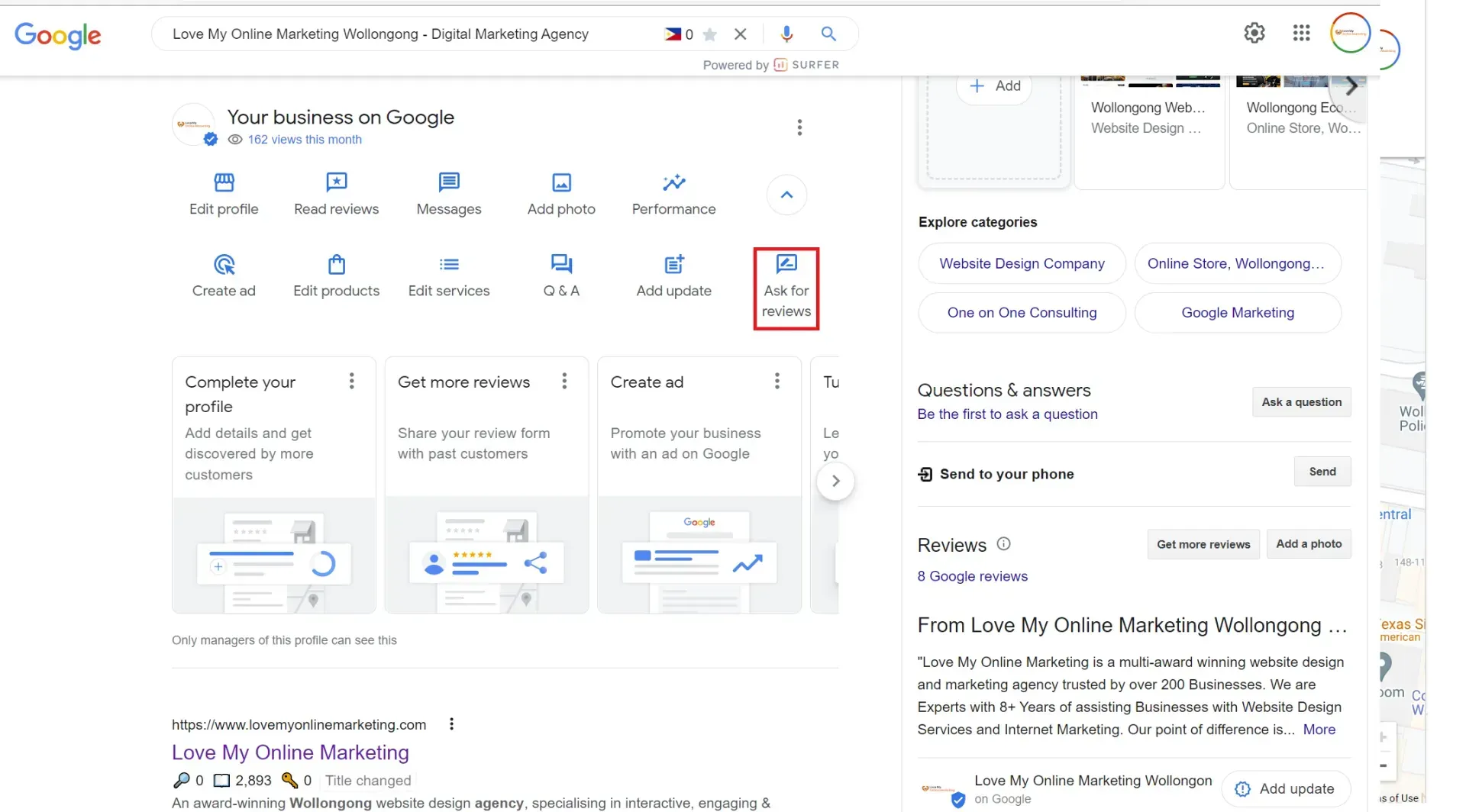
Task: Open options for Create ad card
Action: pos(777,381)
